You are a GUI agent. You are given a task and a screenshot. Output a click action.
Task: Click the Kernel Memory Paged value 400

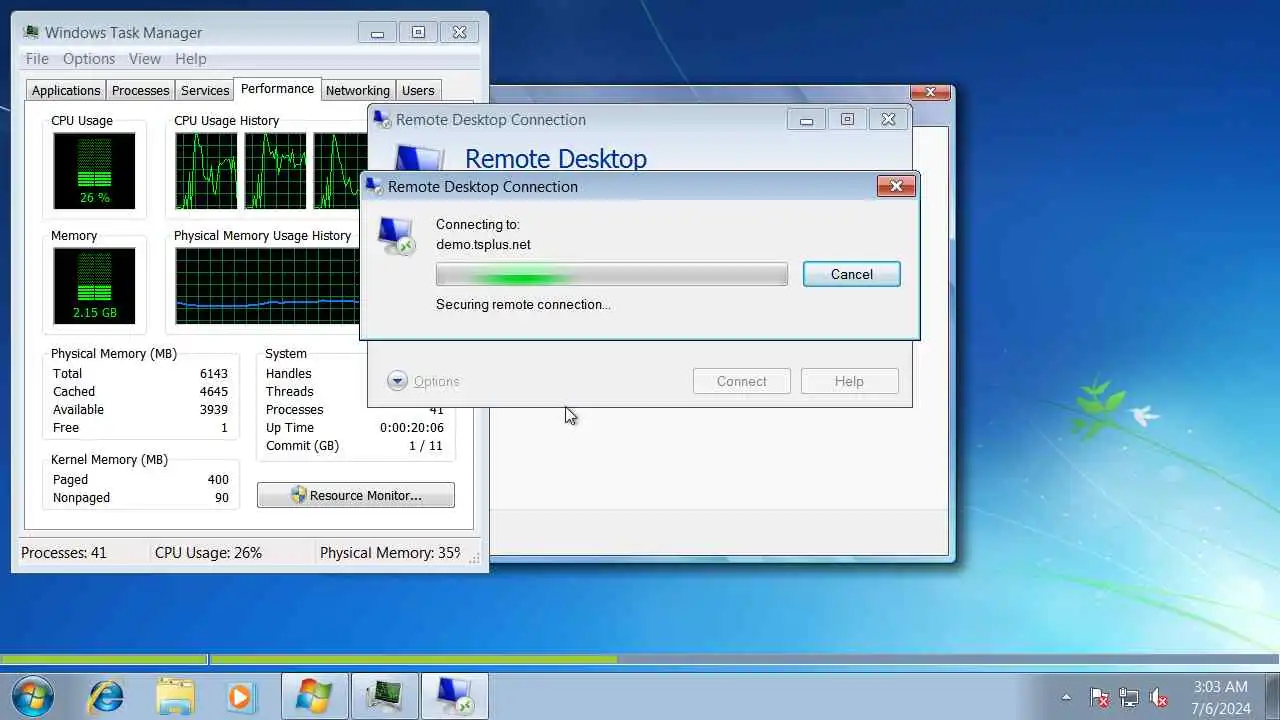[218, 479]
